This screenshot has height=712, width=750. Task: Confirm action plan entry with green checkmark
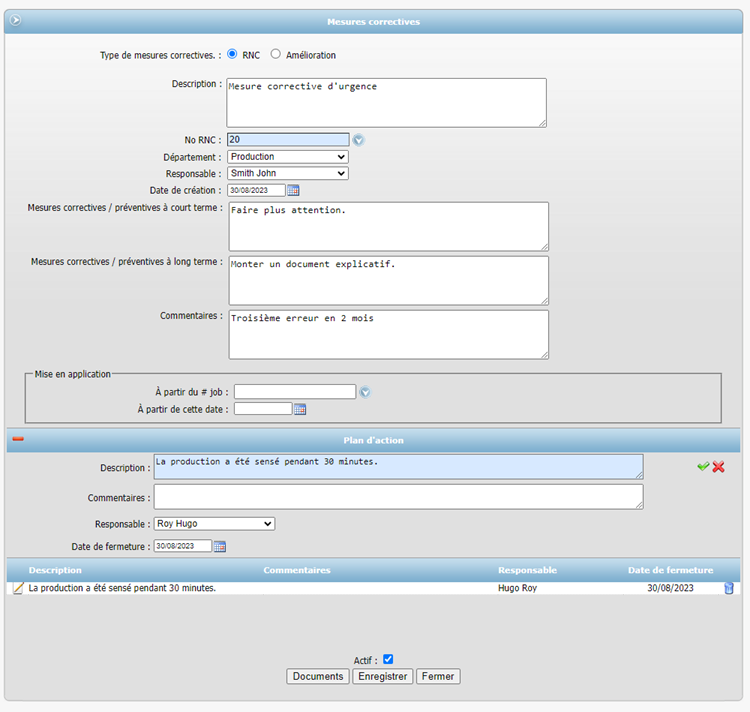(703, 466)
